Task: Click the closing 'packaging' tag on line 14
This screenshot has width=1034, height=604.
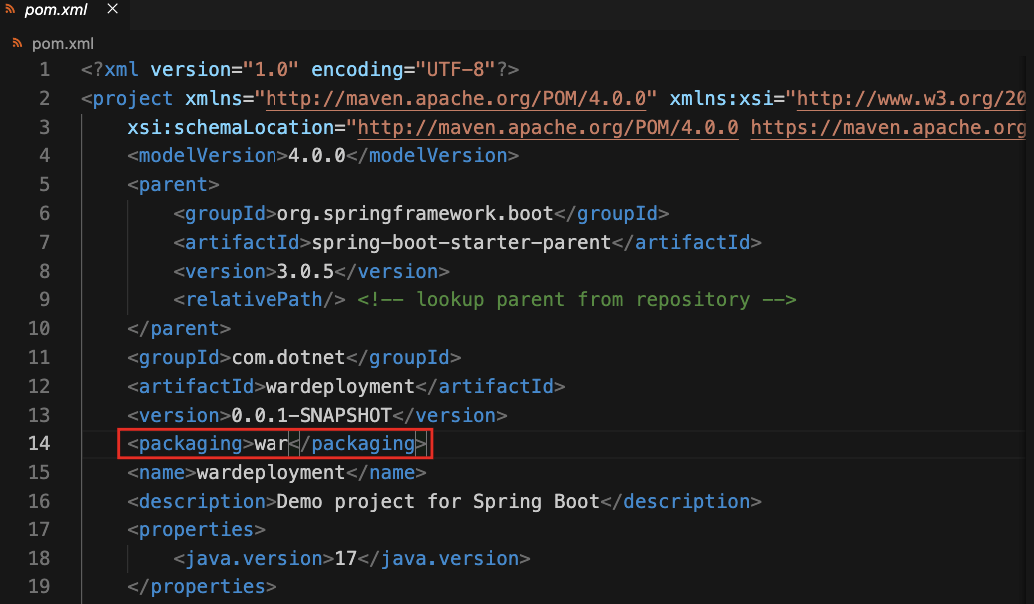Action: coord(357,444)
